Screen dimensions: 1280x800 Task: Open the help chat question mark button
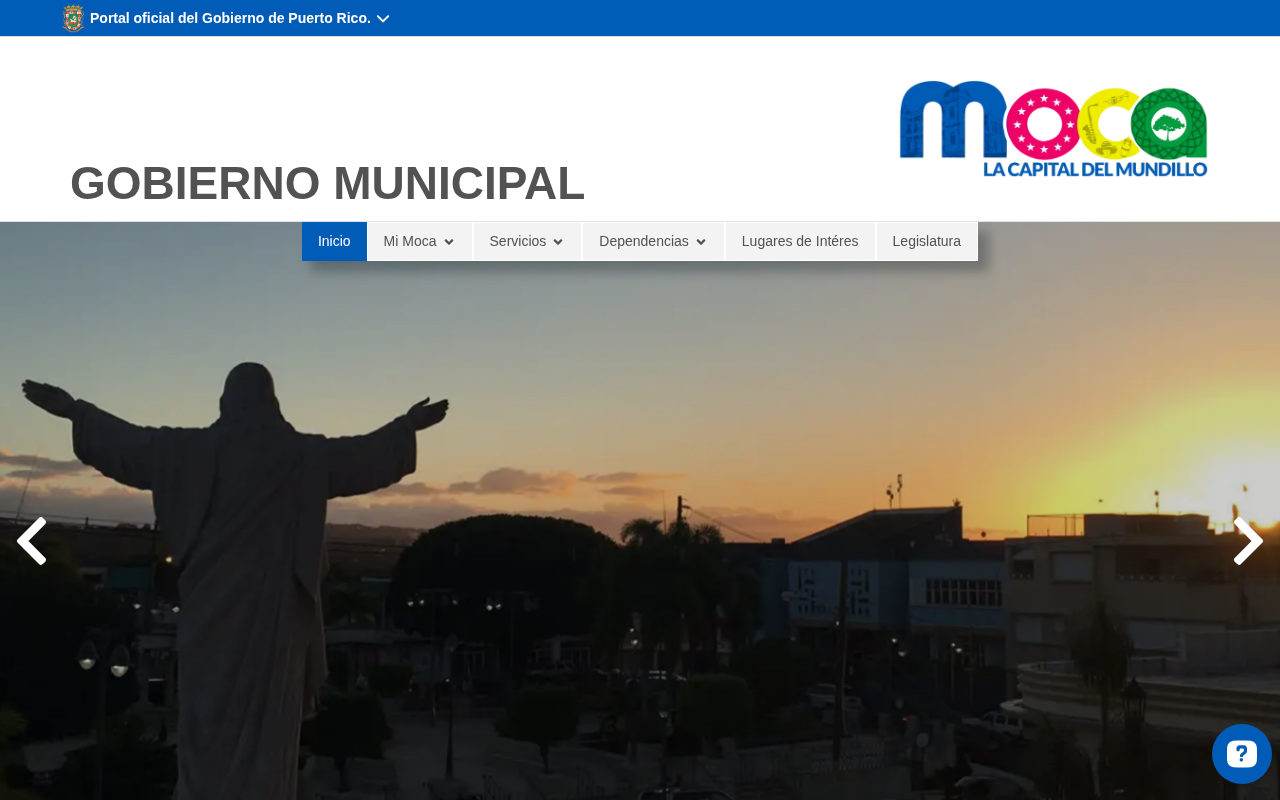pyautogui.click(x=1242, y=754)
